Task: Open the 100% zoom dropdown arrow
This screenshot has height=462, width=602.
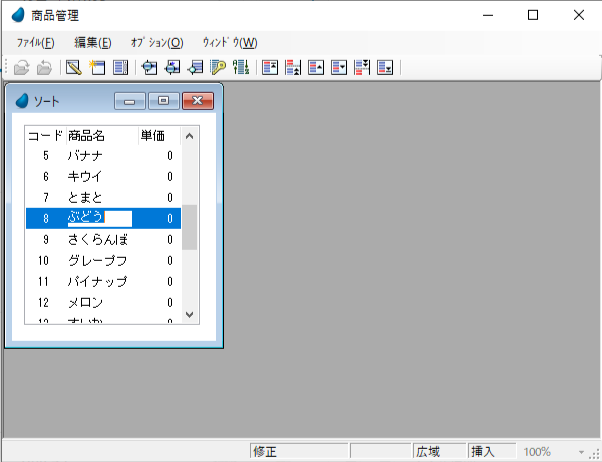Action: tap(581, 452)
